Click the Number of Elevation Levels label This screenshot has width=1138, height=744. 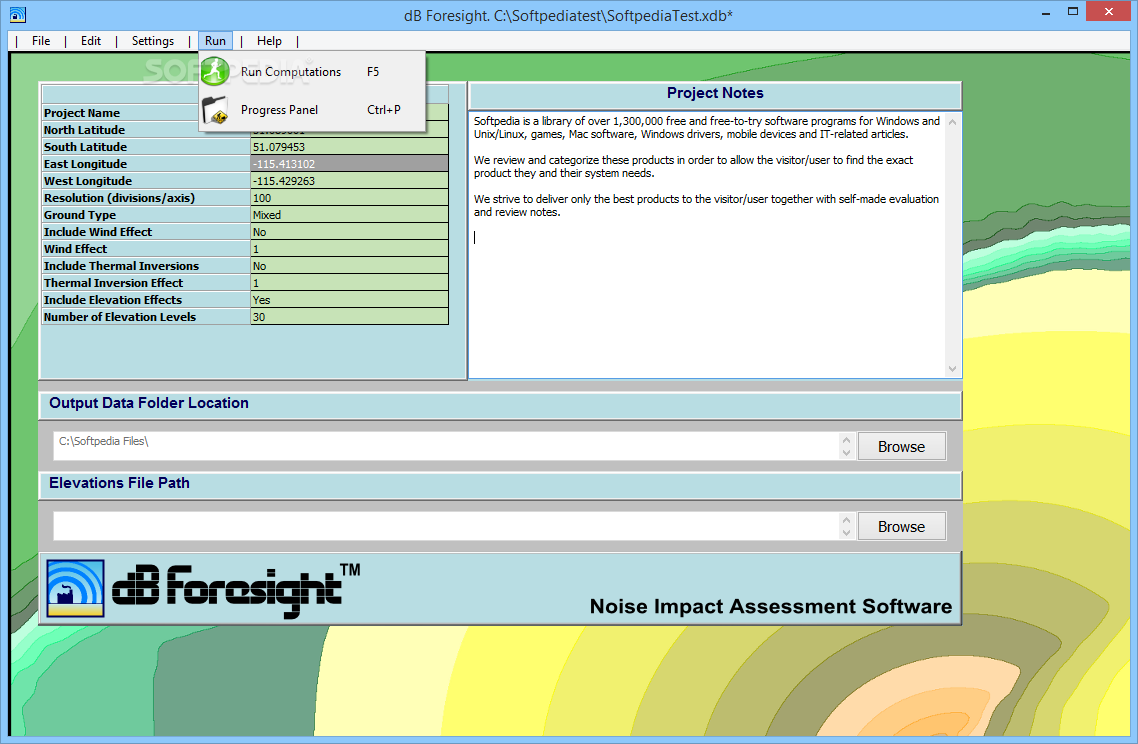(x=120, y=317)
